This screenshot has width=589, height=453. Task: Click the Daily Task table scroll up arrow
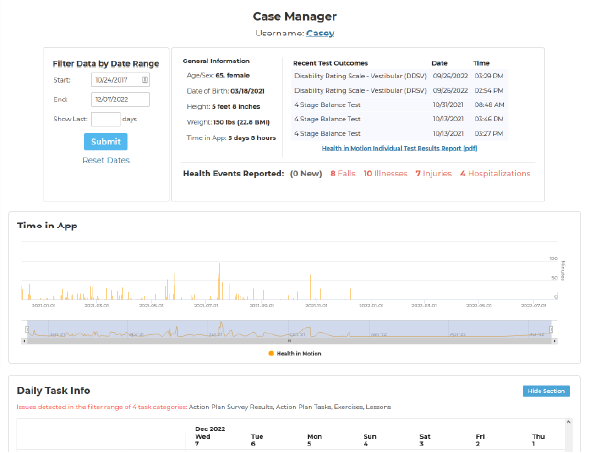pos(569,422)
